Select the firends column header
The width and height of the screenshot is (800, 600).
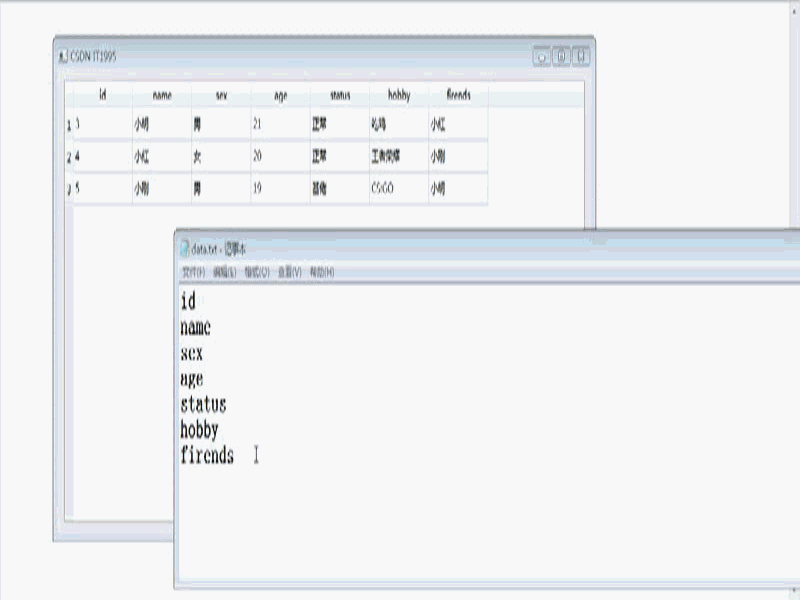457,95
